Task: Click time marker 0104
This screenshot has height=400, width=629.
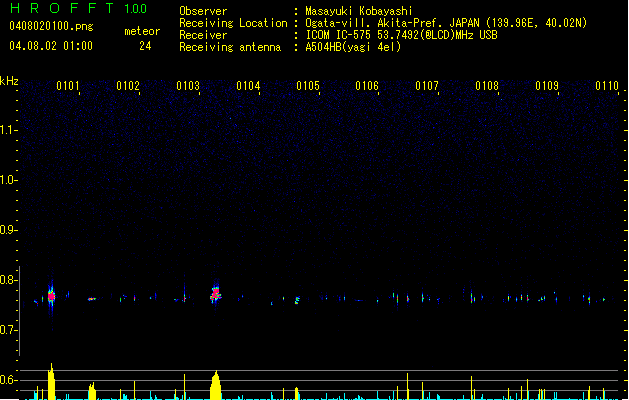Action: (248, 86)
